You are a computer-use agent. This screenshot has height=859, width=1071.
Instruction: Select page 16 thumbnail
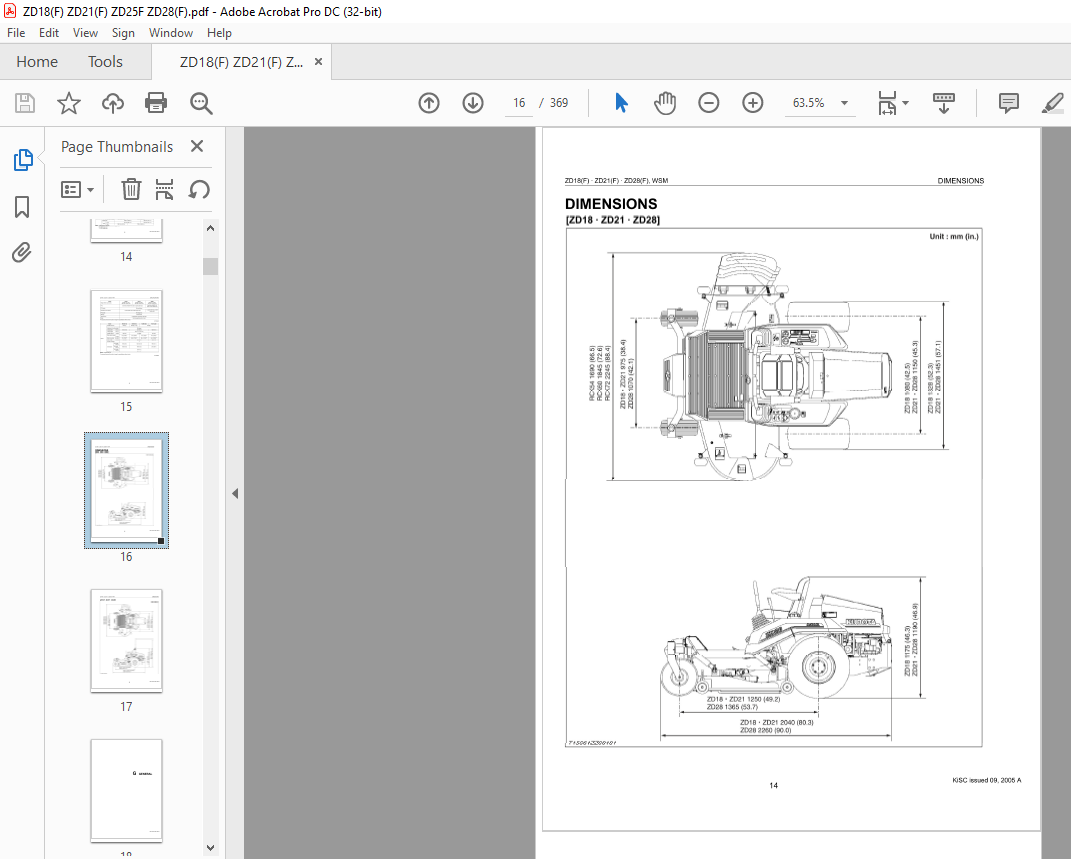click(x=126, y=490)
